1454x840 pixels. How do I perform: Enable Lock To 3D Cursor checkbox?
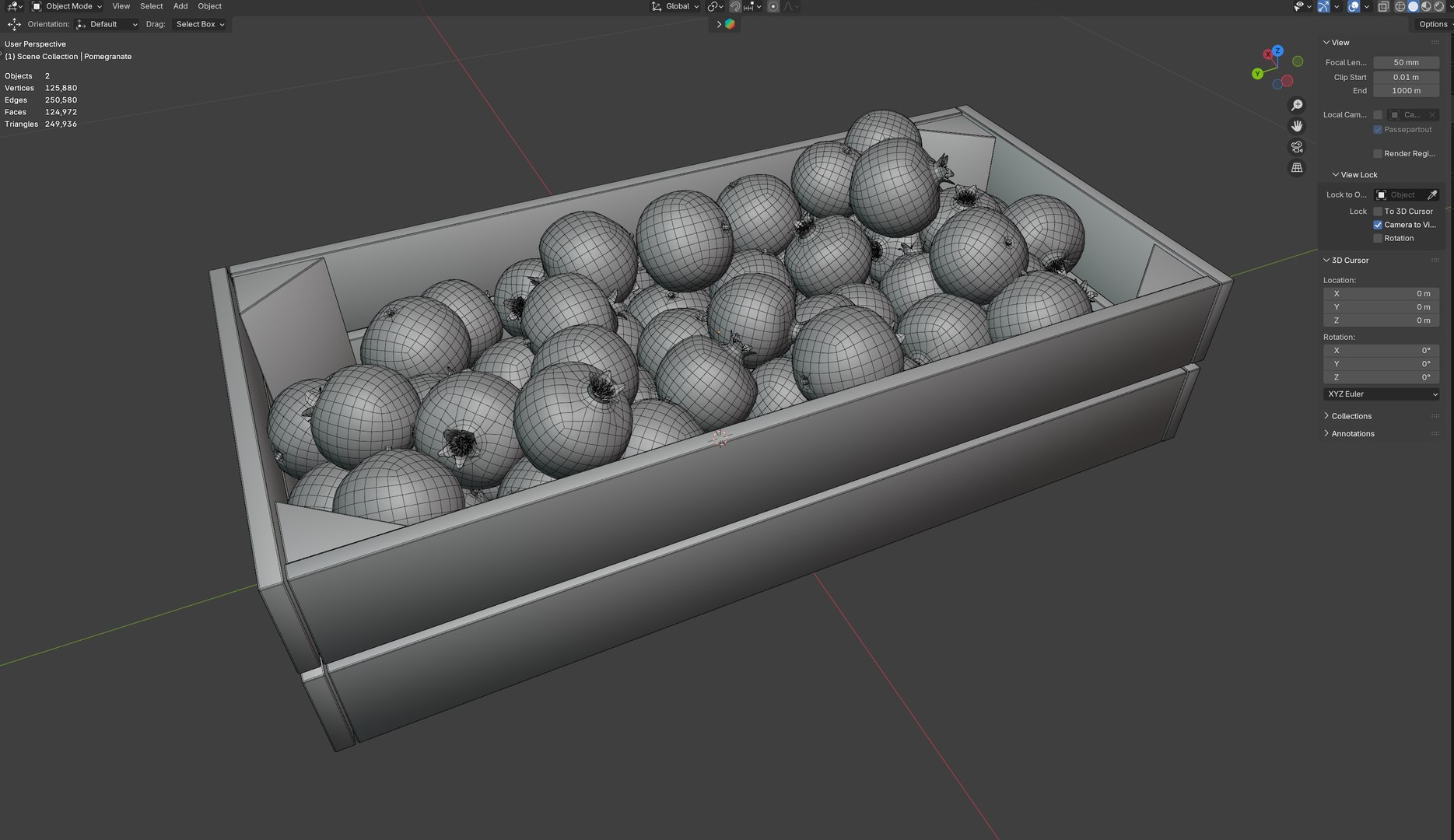tap(1378, 212)
